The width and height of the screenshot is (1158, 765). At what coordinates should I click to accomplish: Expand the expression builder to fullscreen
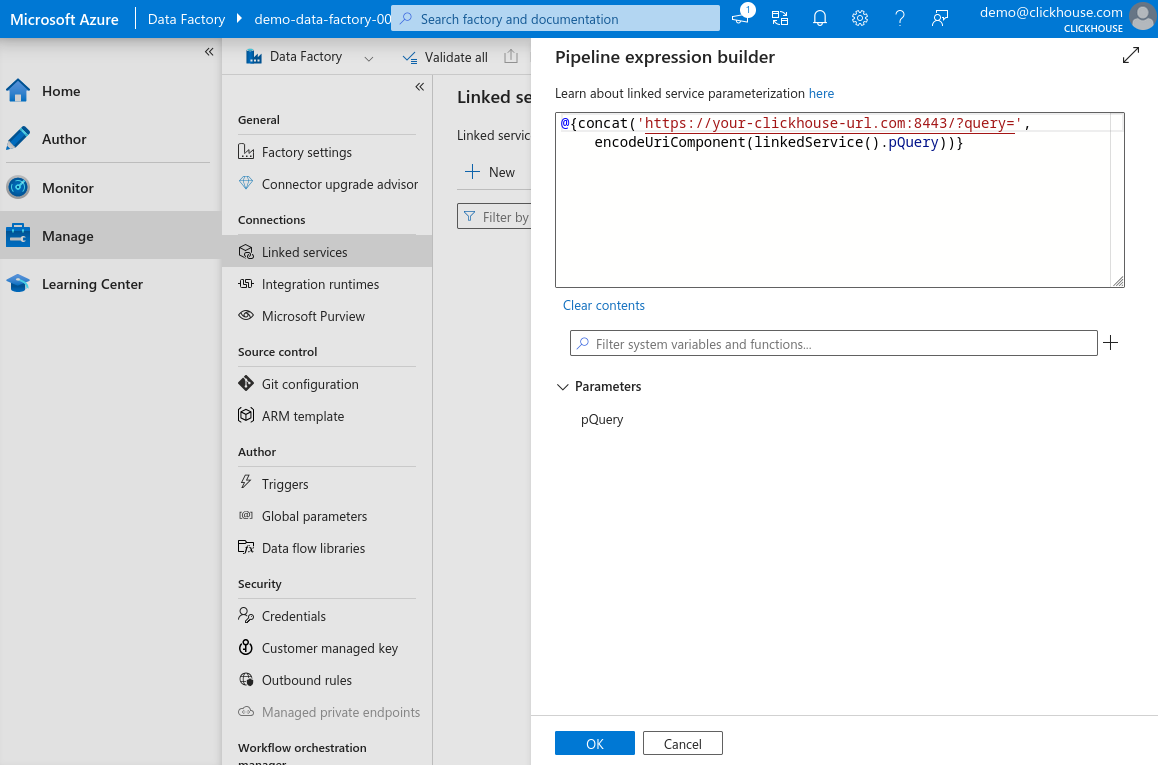(x=1130, y=56)
